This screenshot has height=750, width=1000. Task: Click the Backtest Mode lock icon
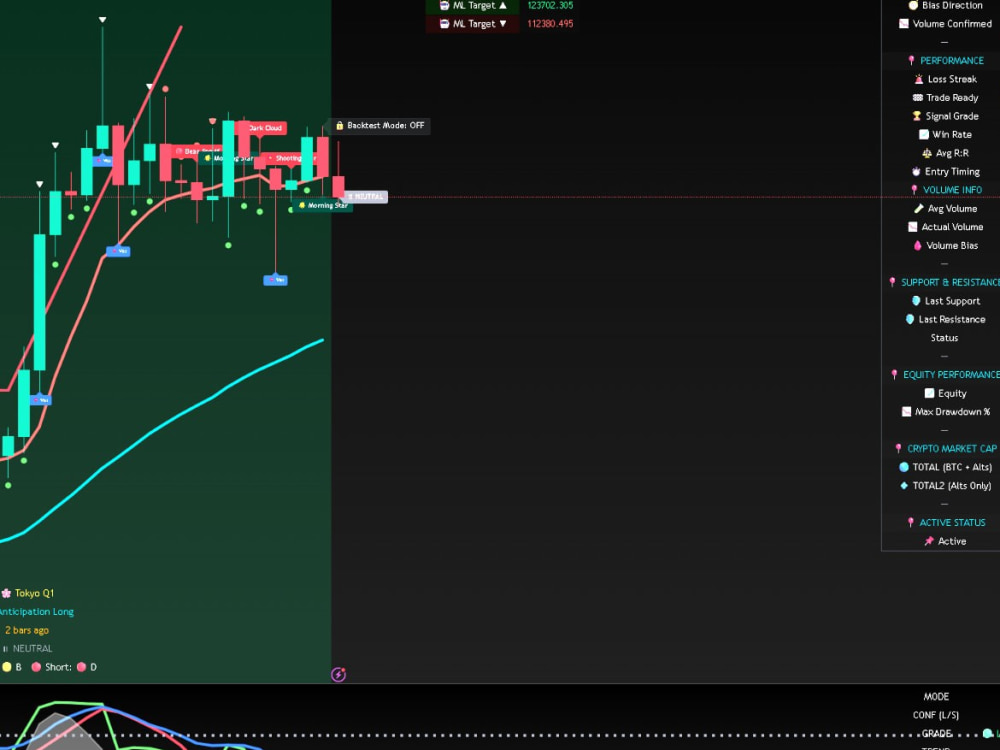point(340,126)
